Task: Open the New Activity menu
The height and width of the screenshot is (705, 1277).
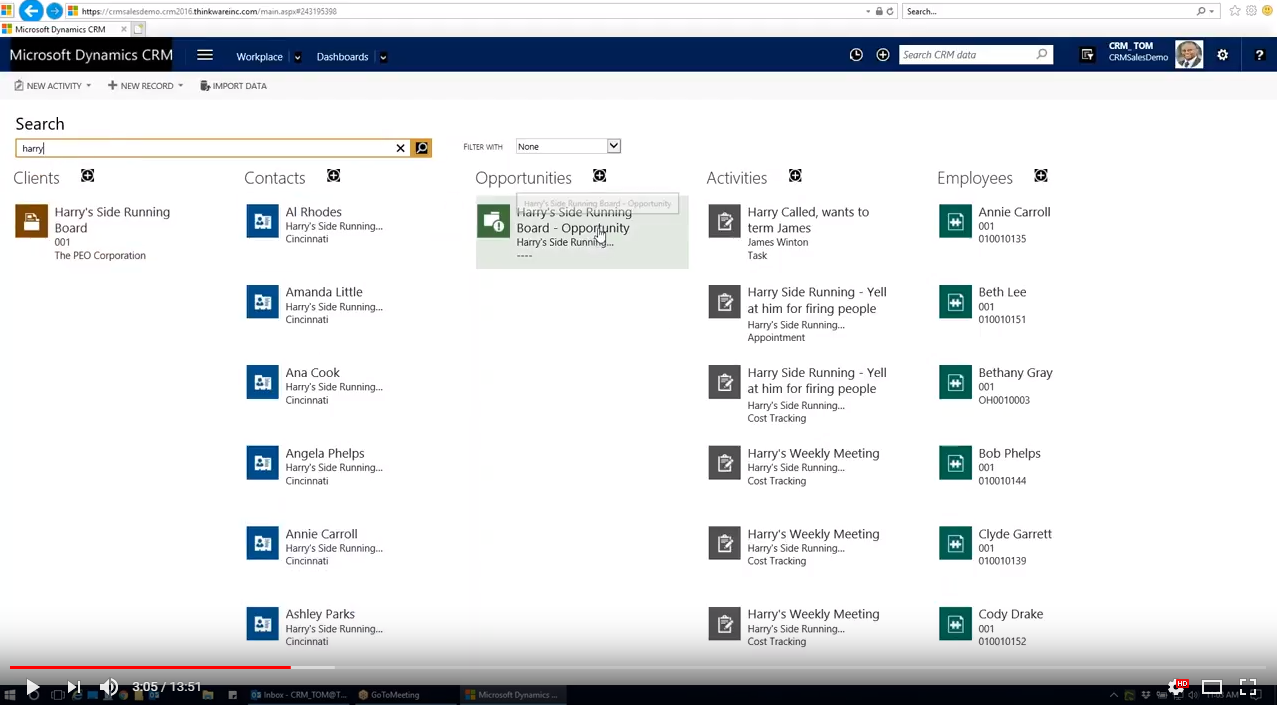Action: click(53, 86)
